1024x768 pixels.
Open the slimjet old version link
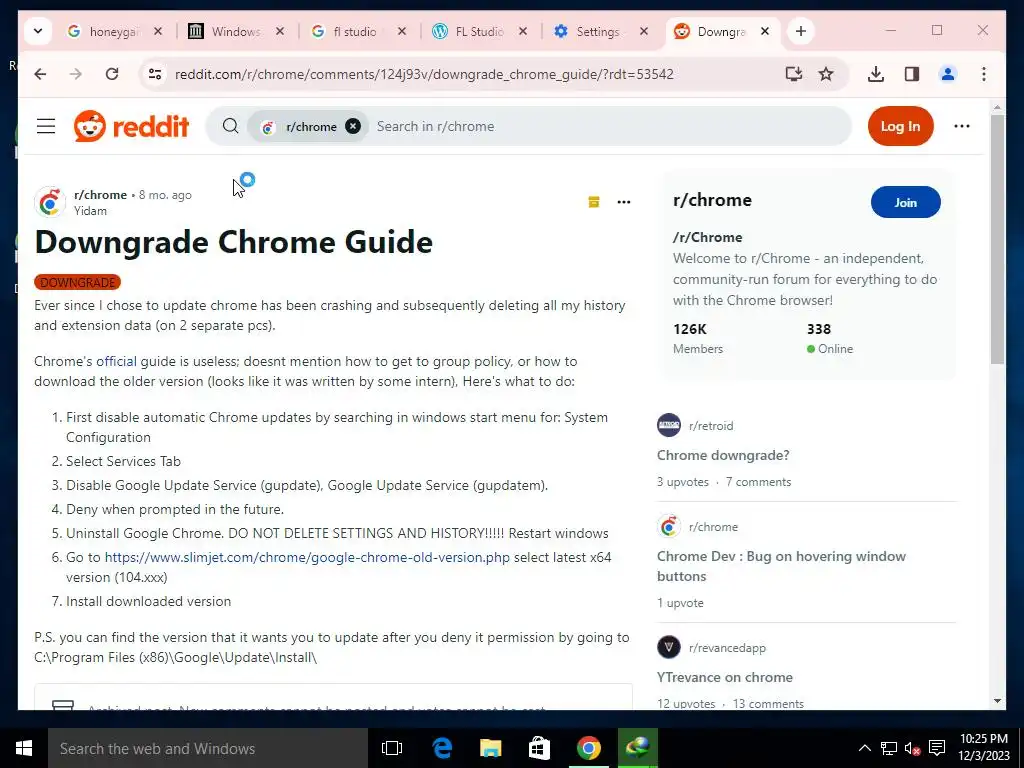(307, 557)
